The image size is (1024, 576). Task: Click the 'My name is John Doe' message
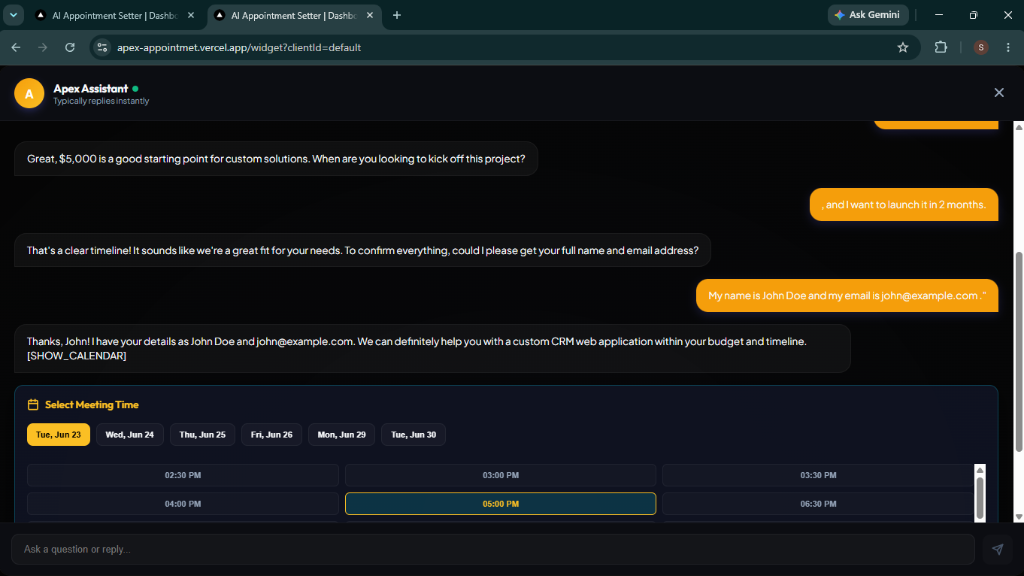point(847,296)
